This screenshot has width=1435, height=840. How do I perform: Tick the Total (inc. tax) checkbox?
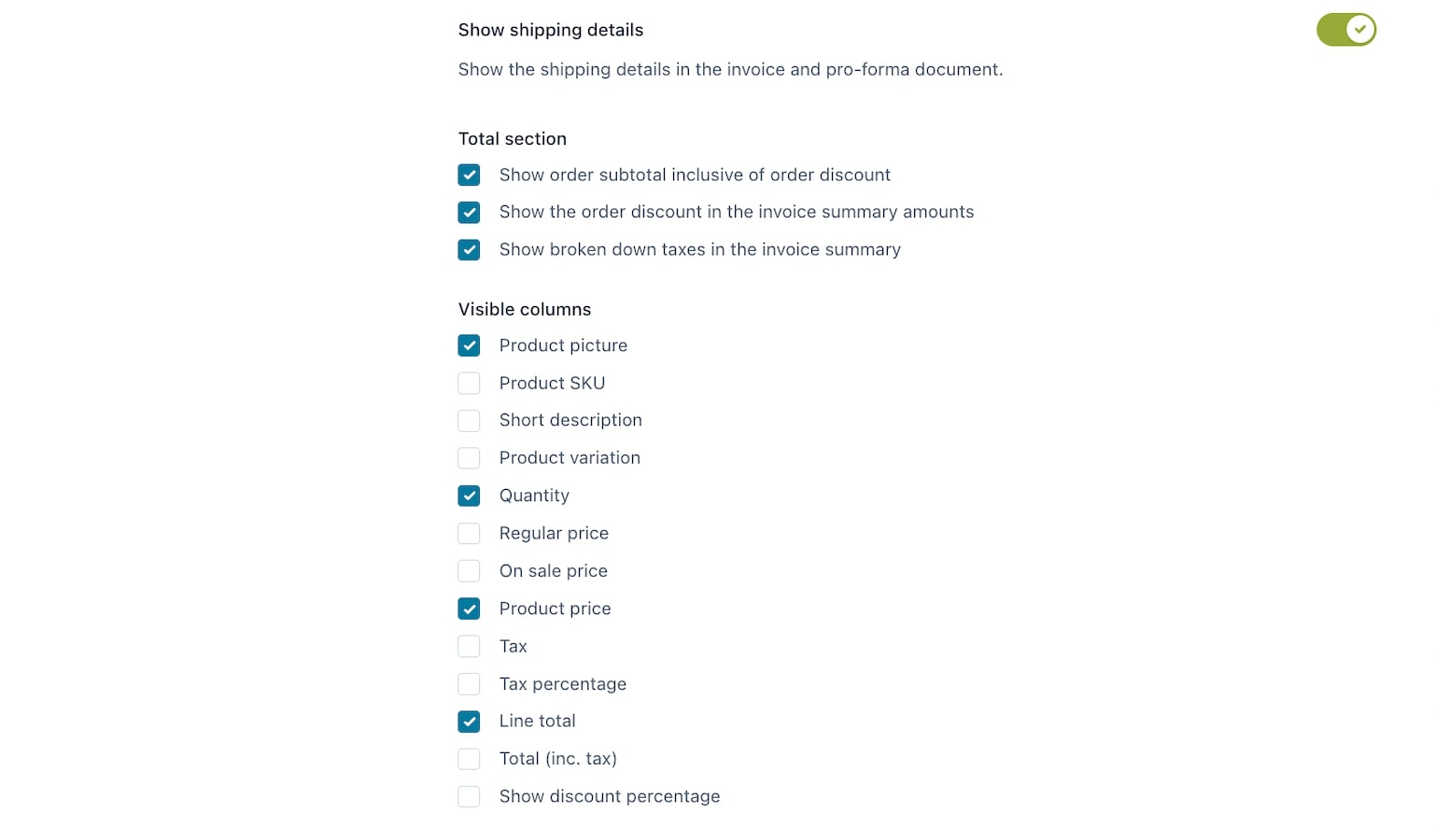pos(469,759)
